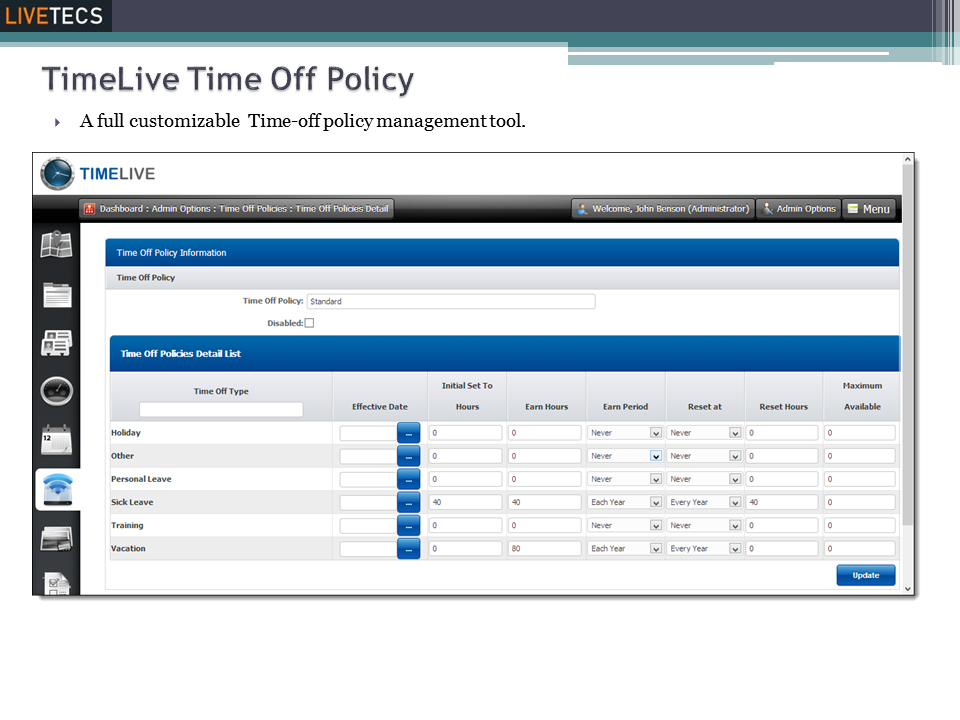Open Earn Period dropdown for Sick Leave
This screenshot has height=720, width=960.
(656, 503)
